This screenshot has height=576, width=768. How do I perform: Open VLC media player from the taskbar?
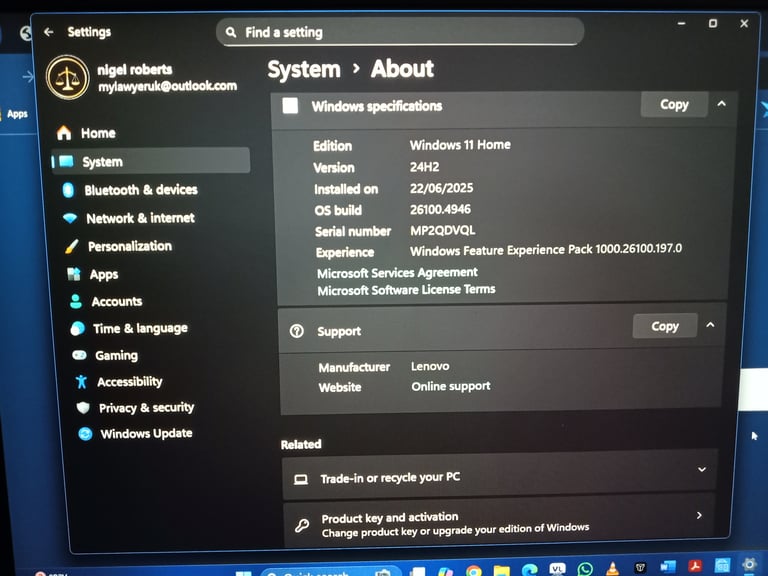point(612,569)
